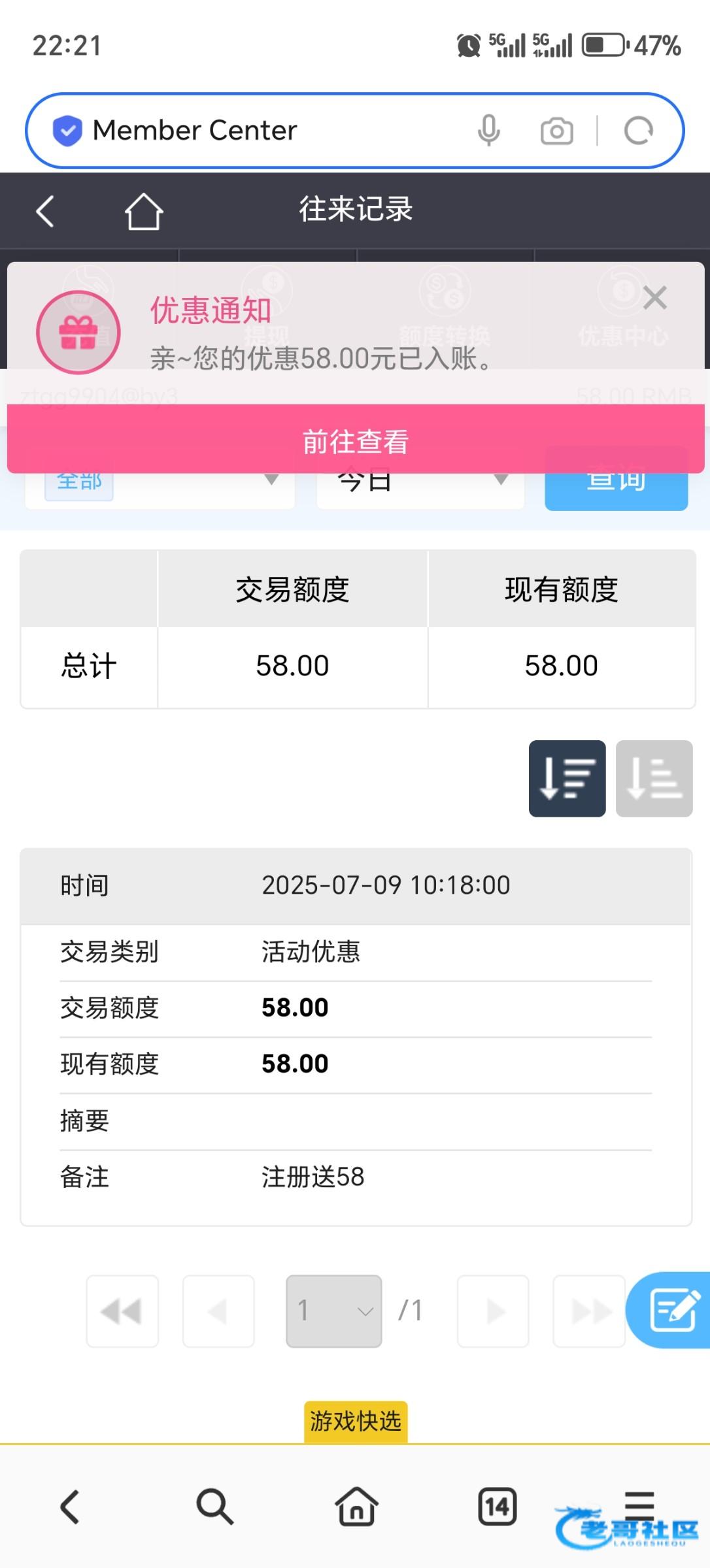Switch to ascending sort order
The image size is (710, 1568).
(654, 778)
